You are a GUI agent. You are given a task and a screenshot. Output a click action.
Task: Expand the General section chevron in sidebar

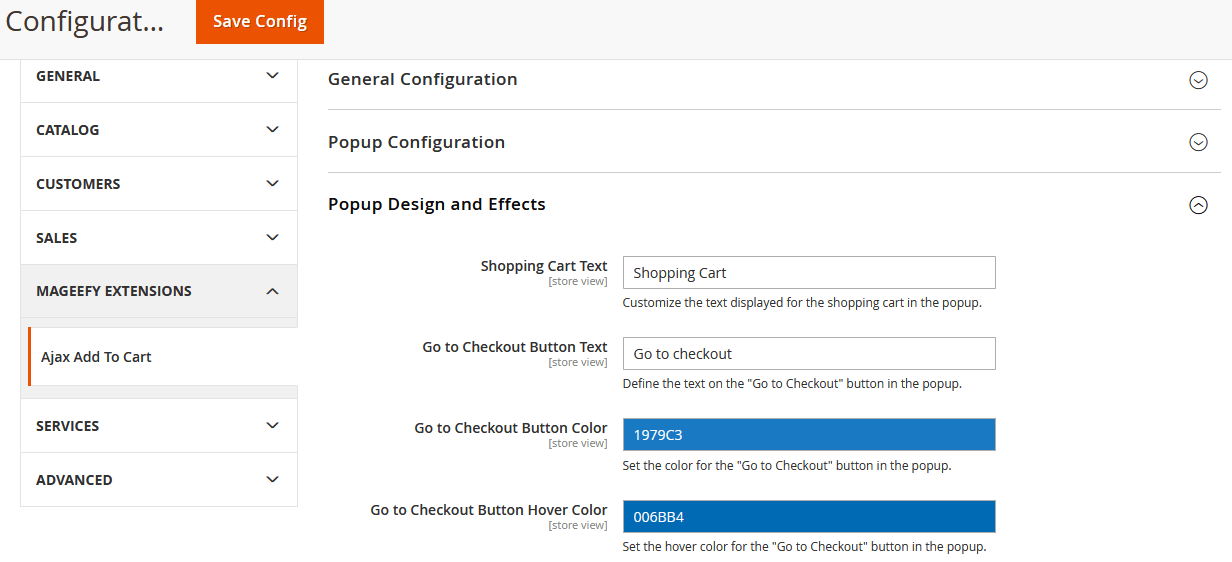[x=272, y=76]
